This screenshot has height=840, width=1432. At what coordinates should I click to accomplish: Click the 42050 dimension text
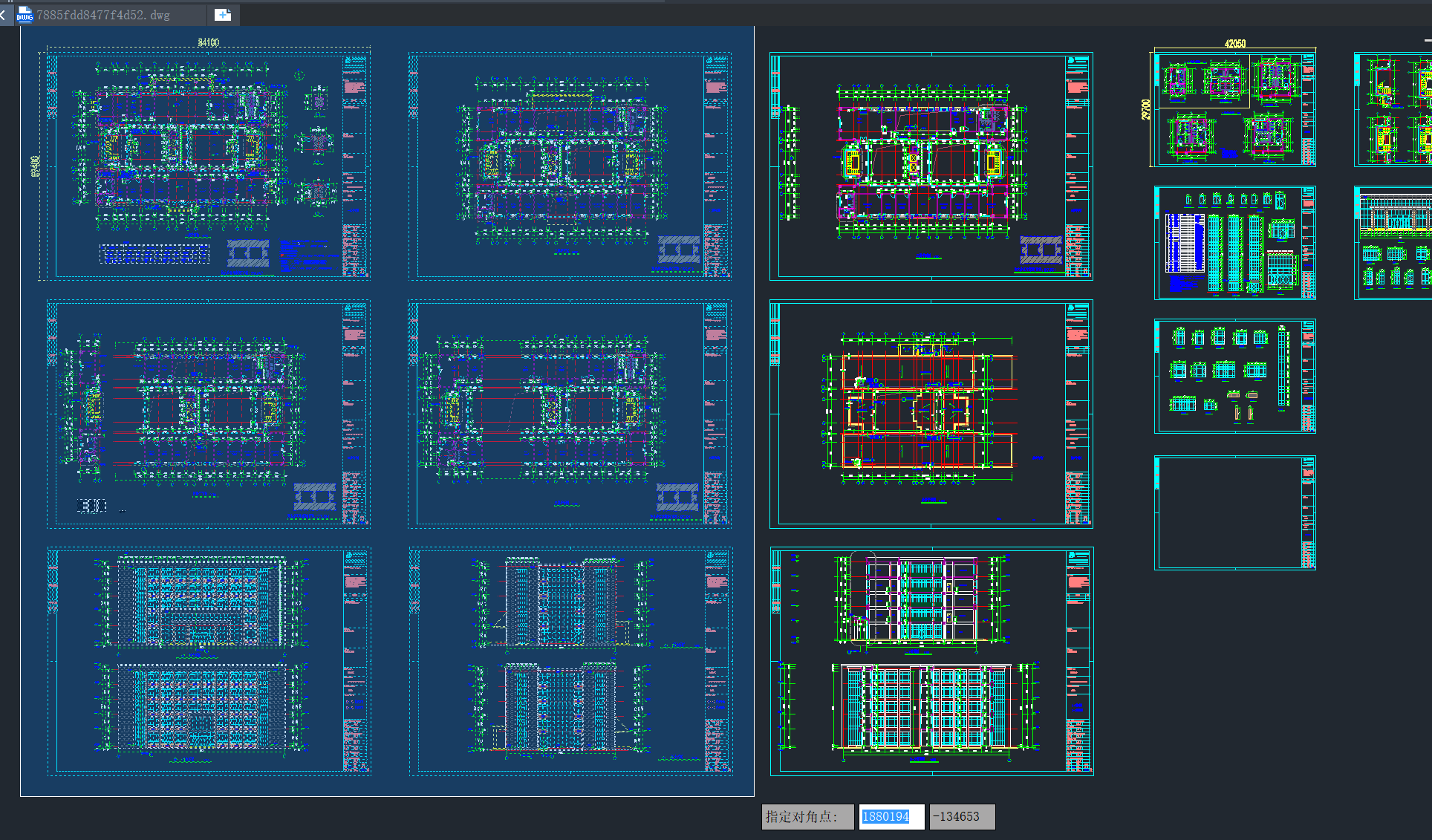(1234, 44)
